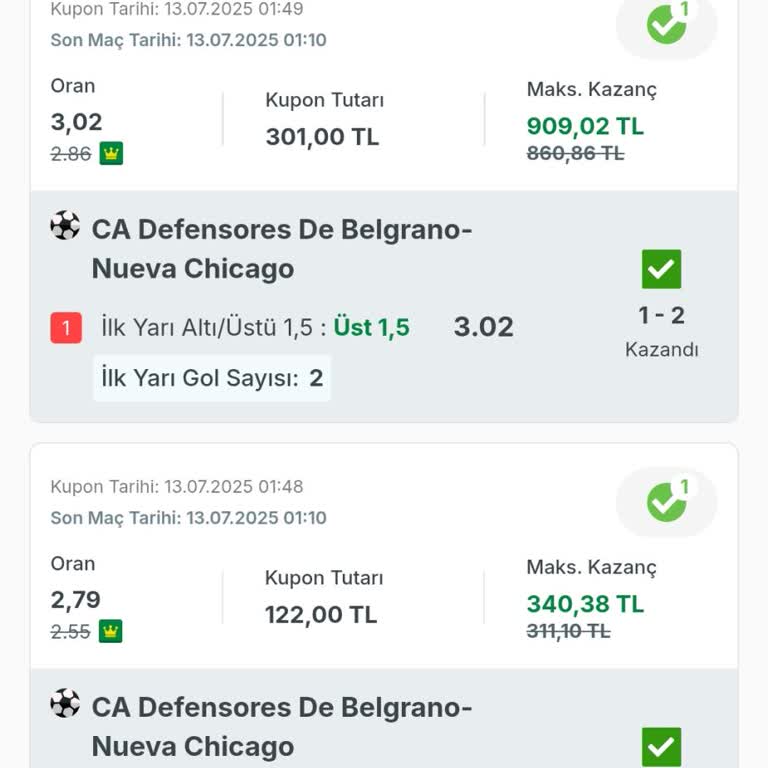Click the won-status badge on the 301,00 TL coupon
This screenshot has height=768, width=768.
tap(666, 24)
